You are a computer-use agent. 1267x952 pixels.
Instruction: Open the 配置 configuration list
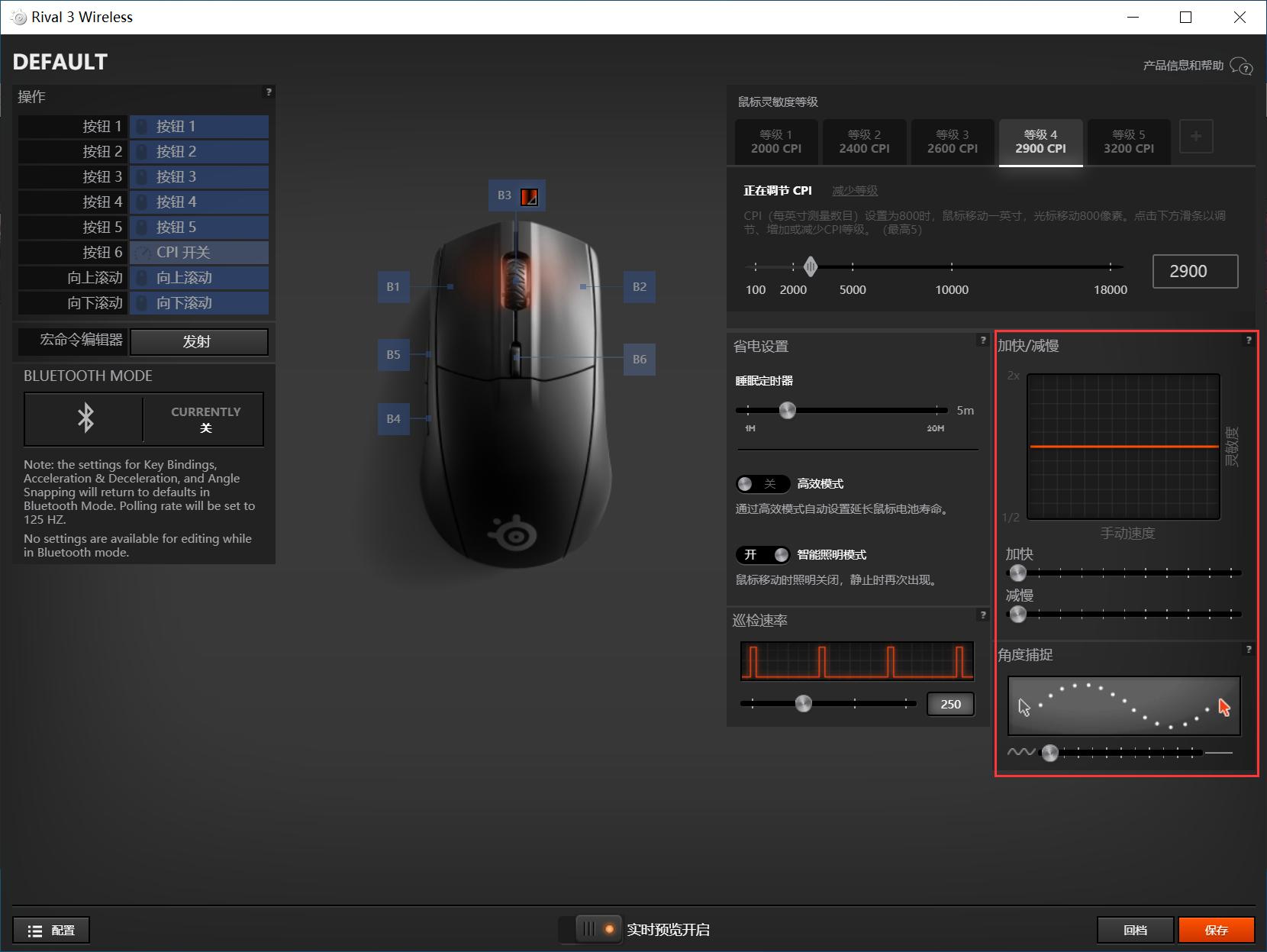click(51, 930)
